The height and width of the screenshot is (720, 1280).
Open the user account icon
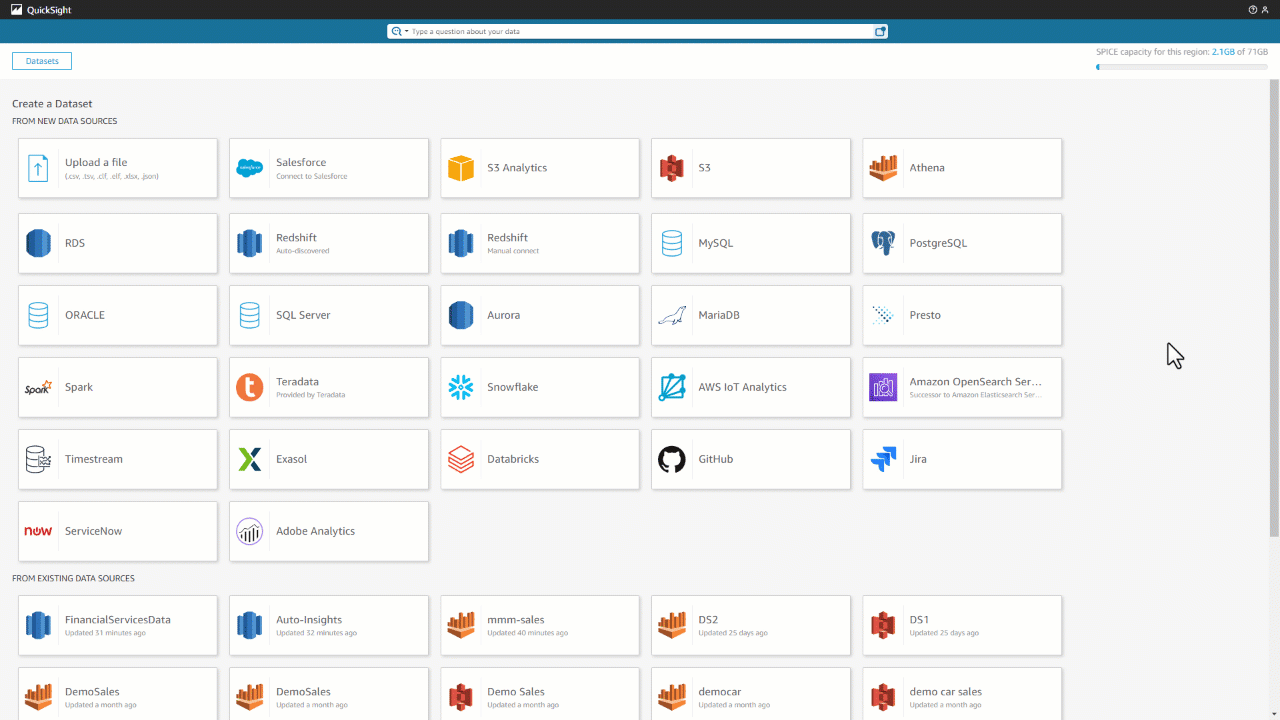[1265, 10]
